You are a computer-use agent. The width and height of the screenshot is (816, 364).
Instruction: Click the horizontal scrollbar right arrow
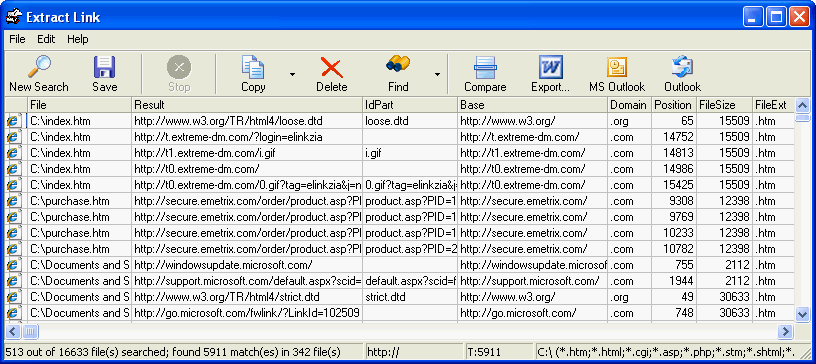(785, 331)
